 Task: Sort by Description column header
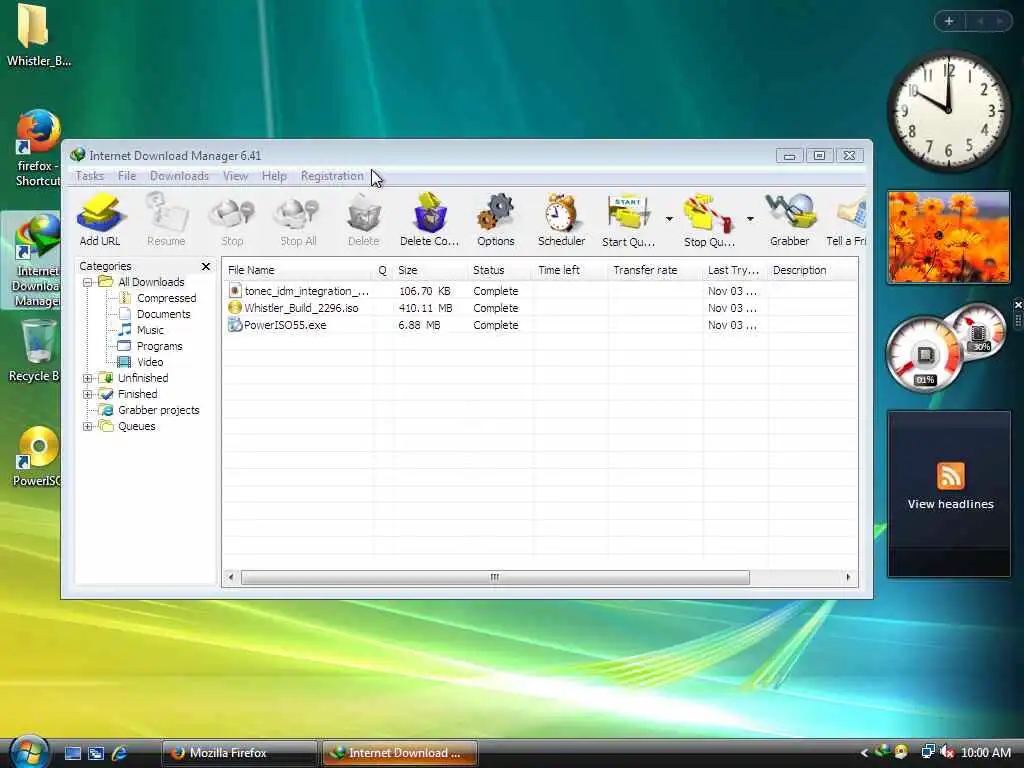pyautogui.click(x=812, y=270)
